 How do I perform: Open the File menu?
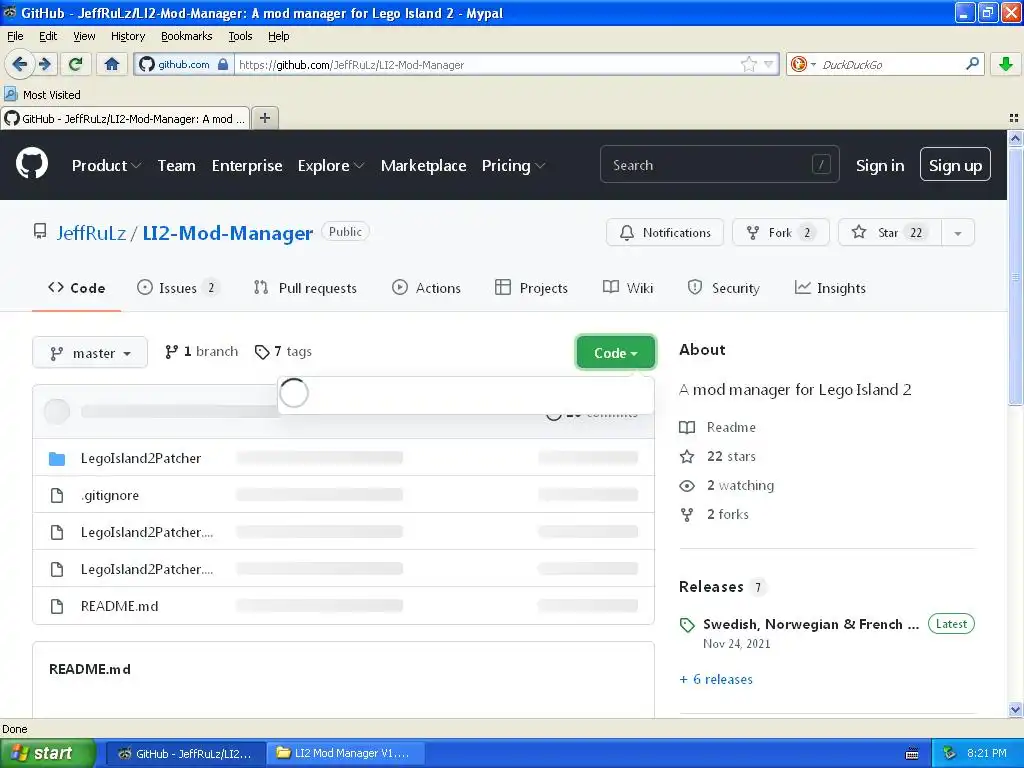pyautogui.click(x=15, y=36)
